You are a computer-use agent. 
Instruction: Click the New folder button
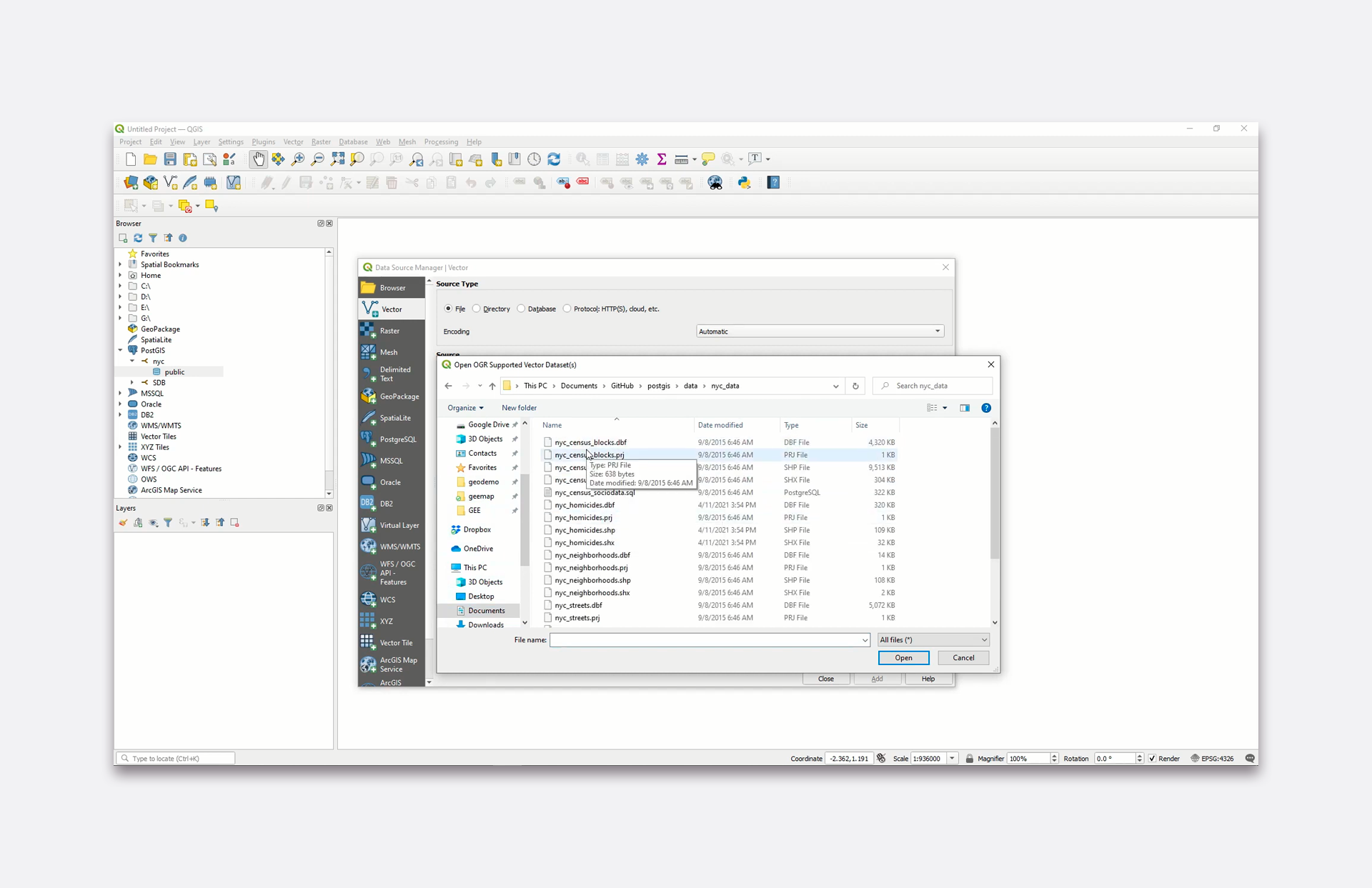(x=519, y=408)
